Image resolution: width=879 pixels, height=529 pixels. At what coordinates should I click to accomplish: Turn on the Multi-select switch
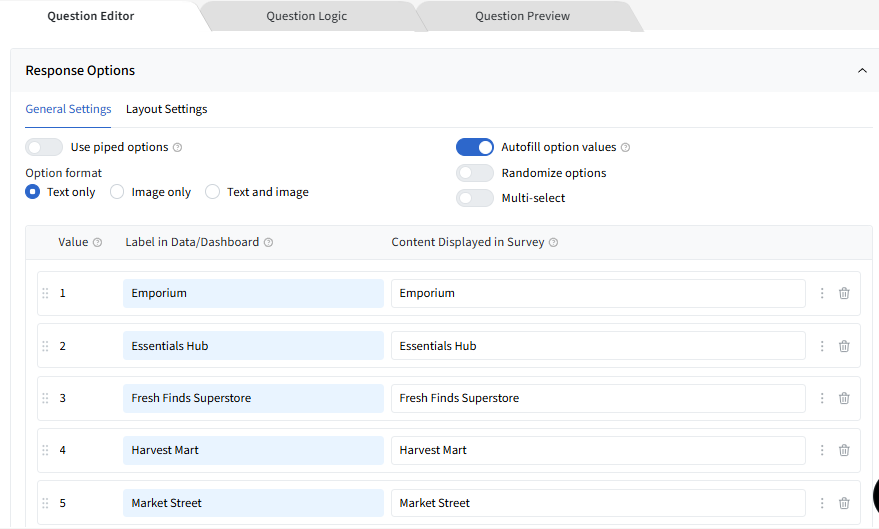click(475, 198)
